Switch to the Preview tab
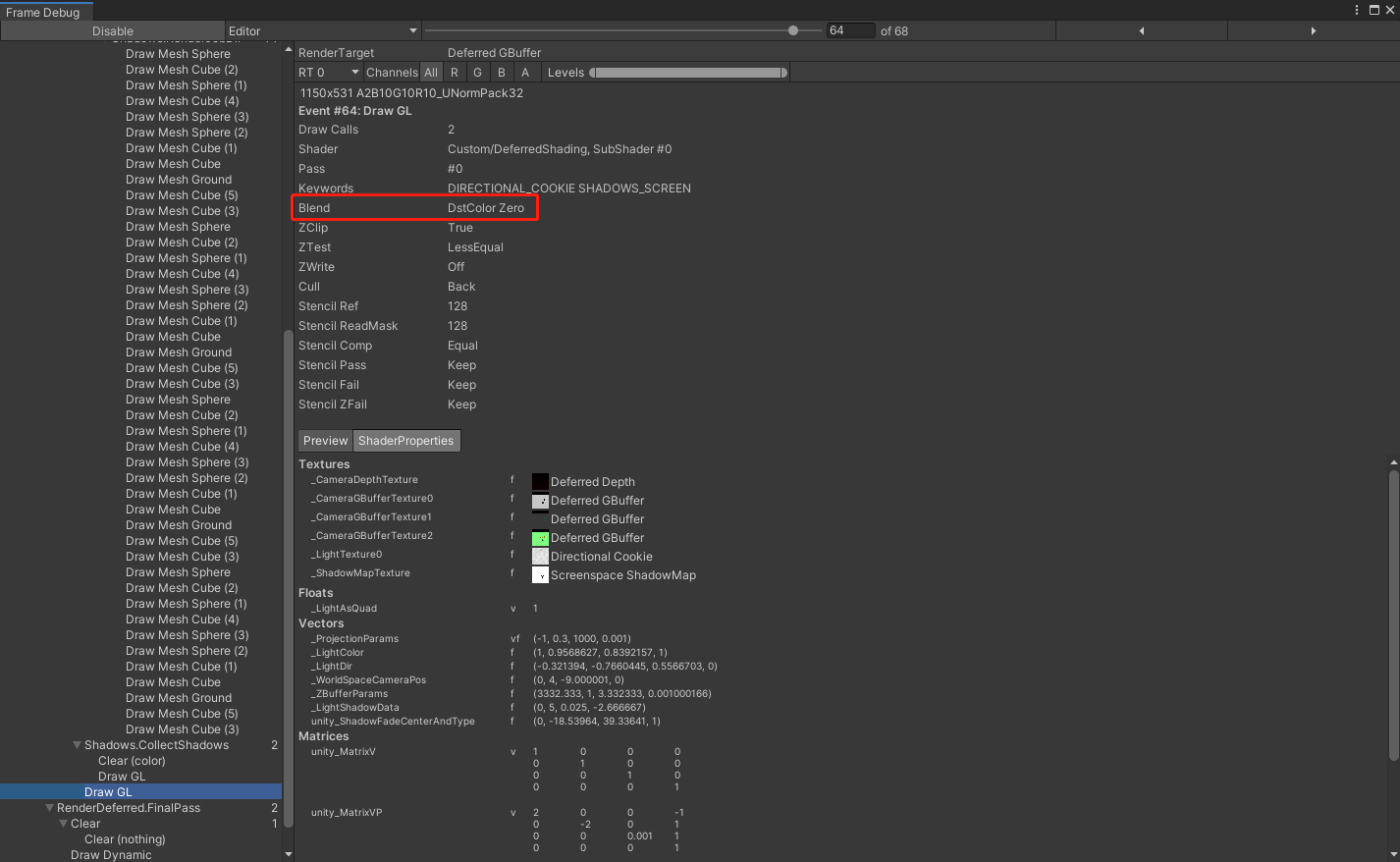1400x862 pixels. [325, 441]
